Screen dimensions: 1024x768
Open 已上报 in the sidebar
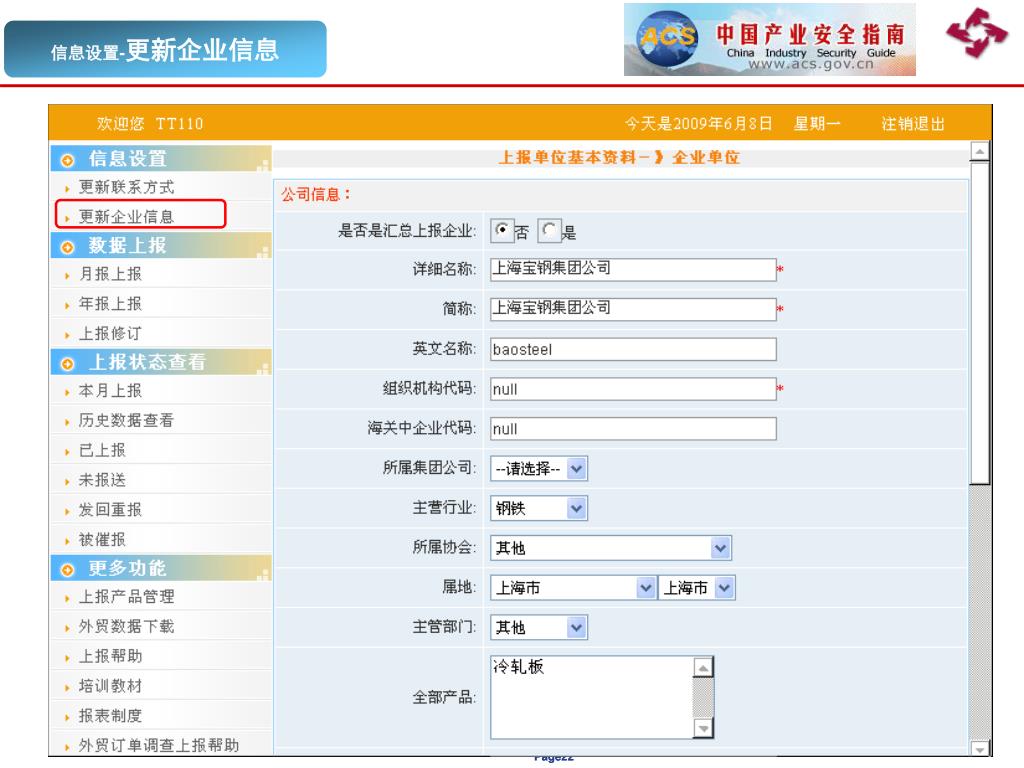[102, 451]
